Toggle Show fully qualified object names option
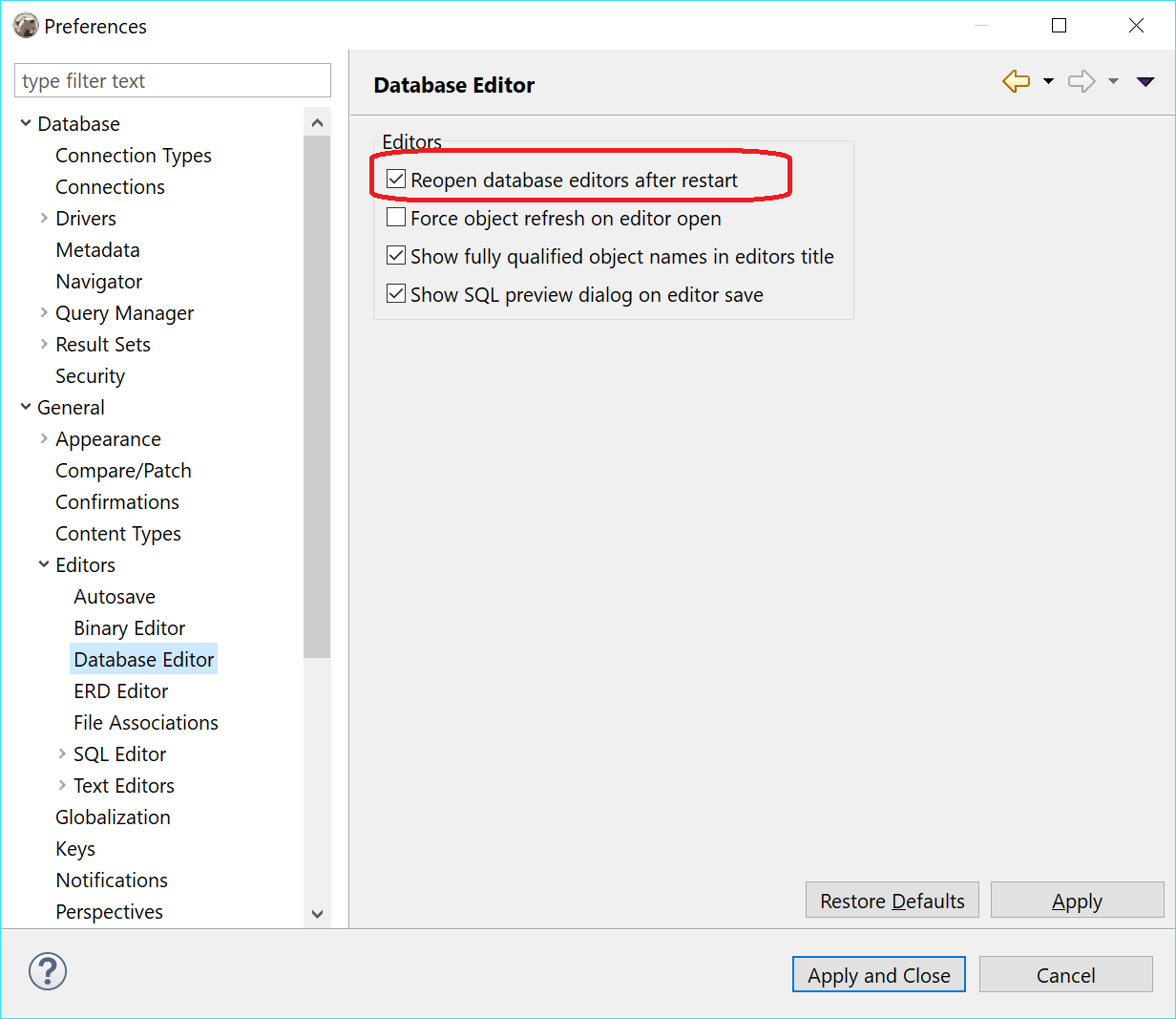 (x=396, y=255)
